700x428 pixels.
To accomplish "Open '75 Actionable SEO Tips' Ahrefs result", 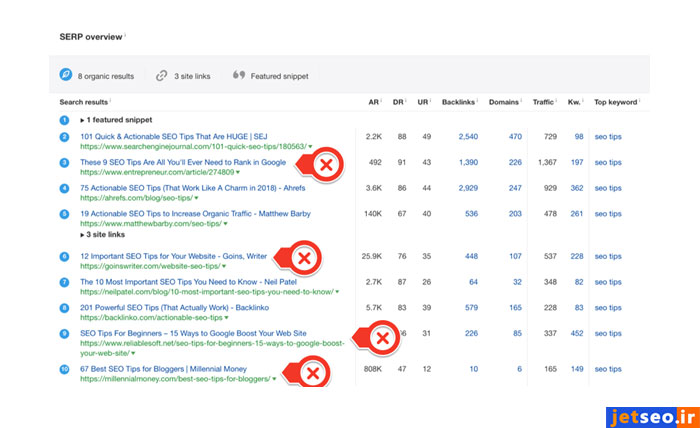I will click(193, 188).
